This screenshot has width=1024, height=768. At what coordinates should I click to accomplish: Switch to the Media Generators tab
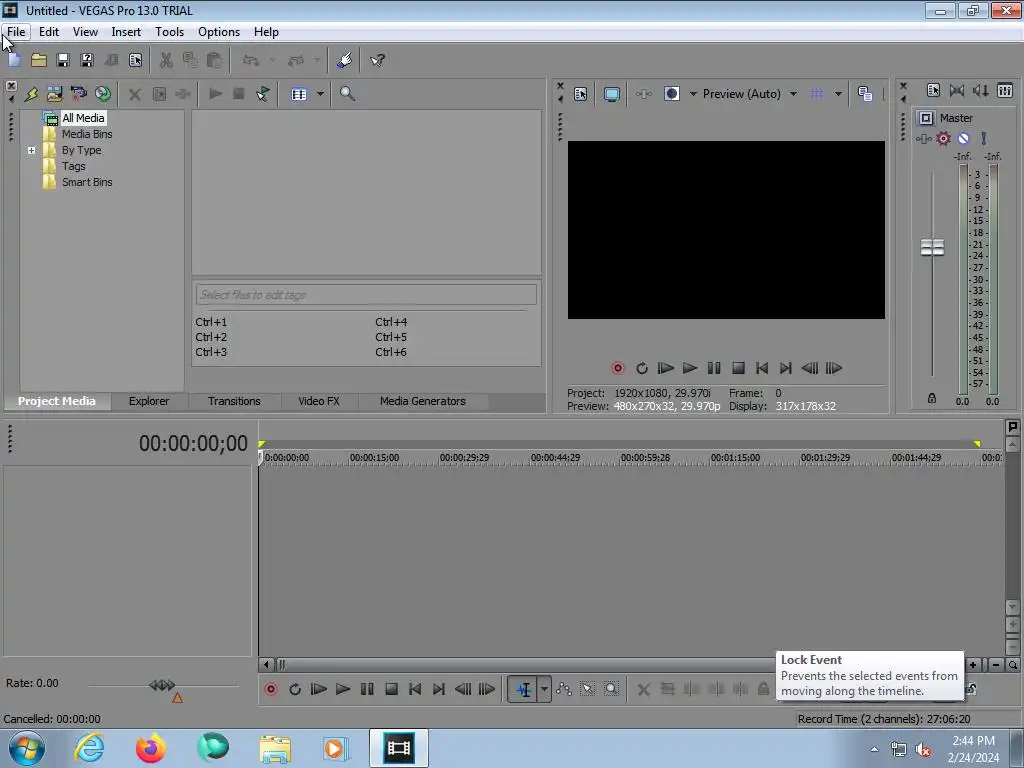pos(423,401)
